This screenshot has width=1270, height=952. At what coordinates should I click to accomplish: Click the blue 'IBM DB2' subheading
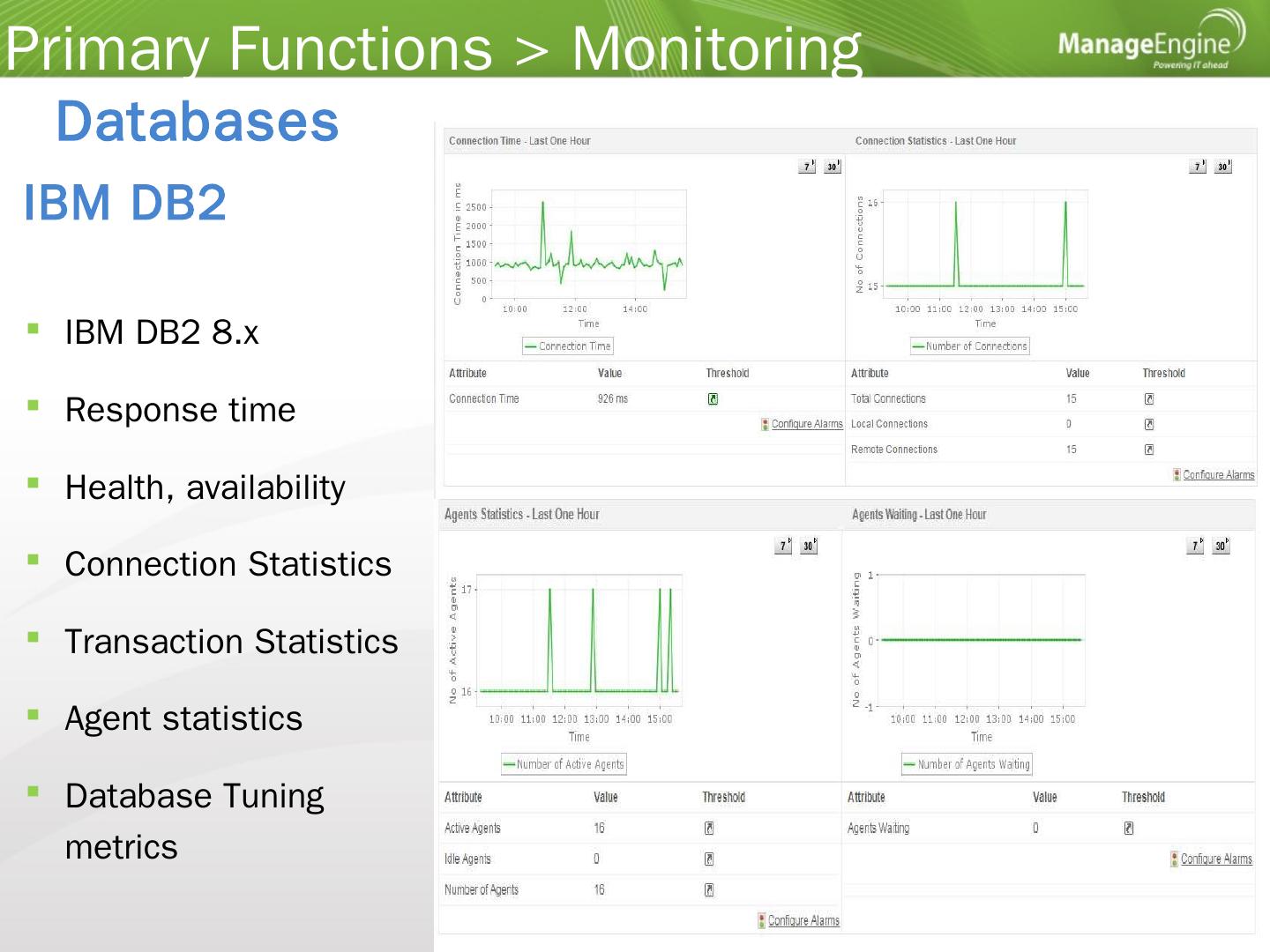pos(125,202)
